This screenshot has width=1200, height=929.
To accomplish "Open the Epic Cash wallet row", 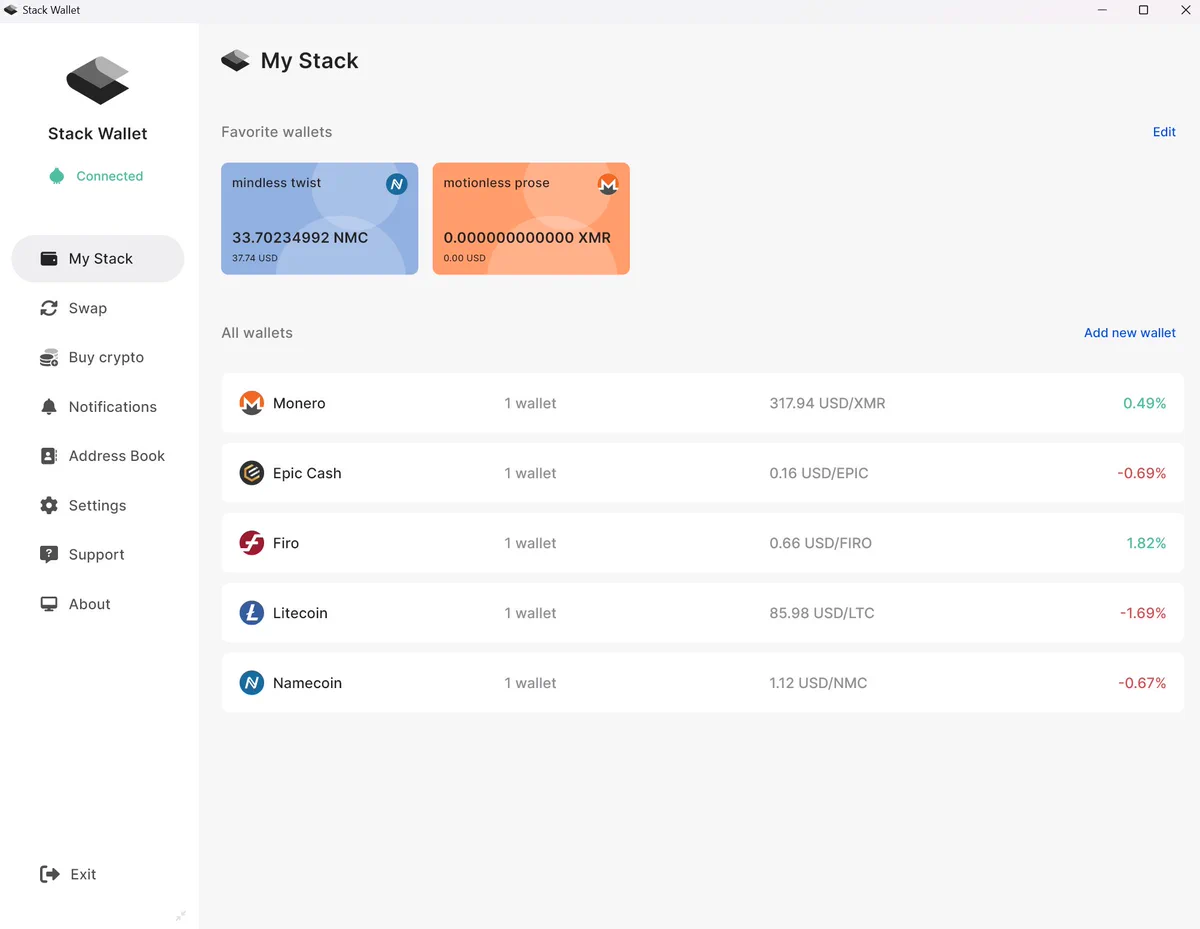I will pos(703,473).
